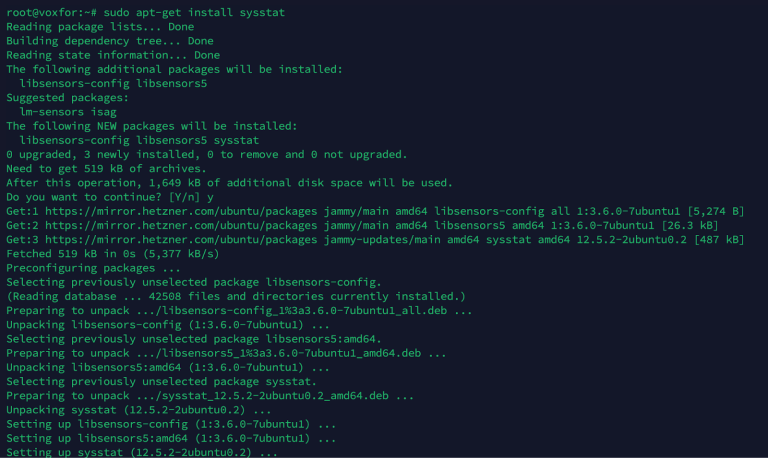This screenshot has width=768, height=458.
Task: Click the "0 upgraded, 3 newly installed" summary
Action: coord(206,155)
